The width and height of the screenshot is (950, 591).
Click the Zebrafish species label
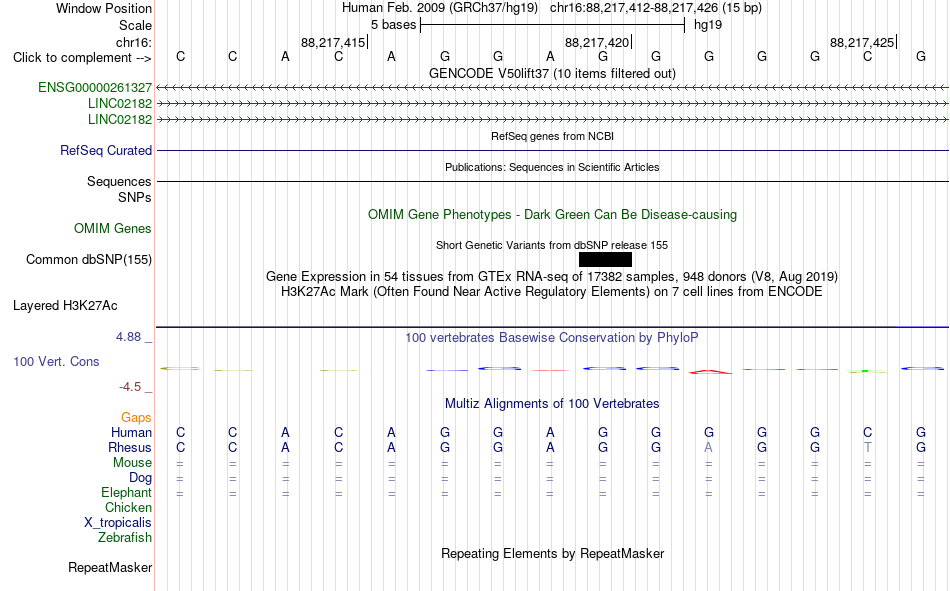pos(125,538)
